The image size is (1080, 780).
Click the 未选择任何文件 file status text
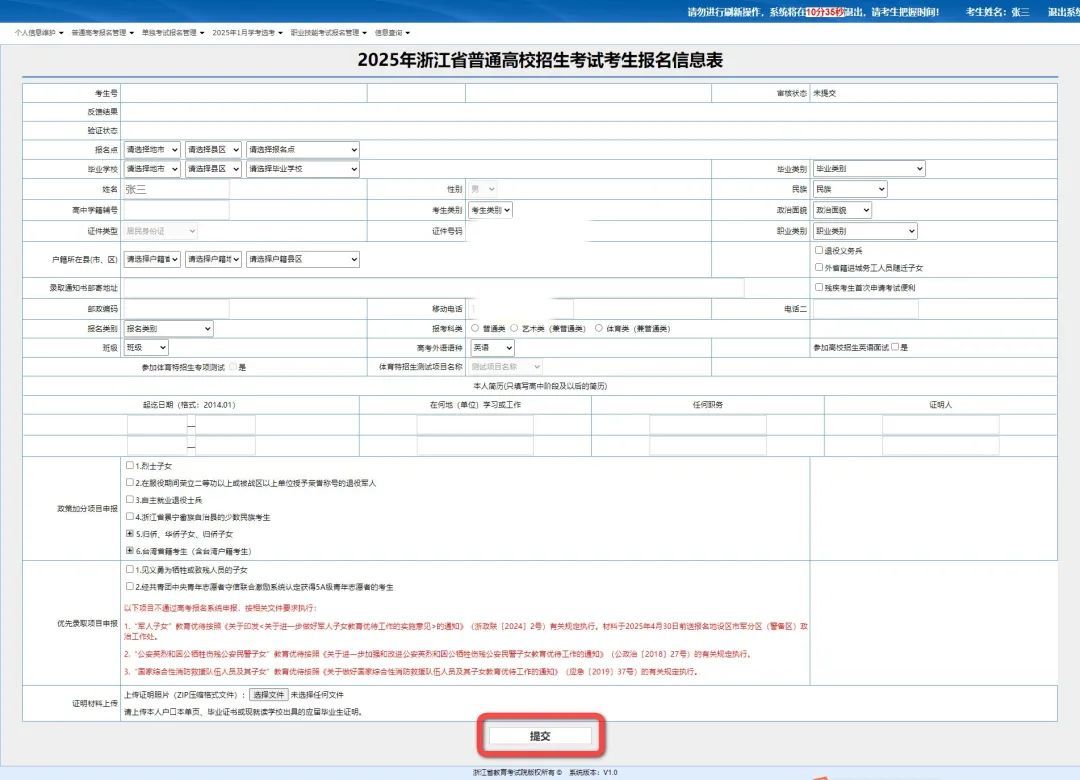tap(317, 695)
